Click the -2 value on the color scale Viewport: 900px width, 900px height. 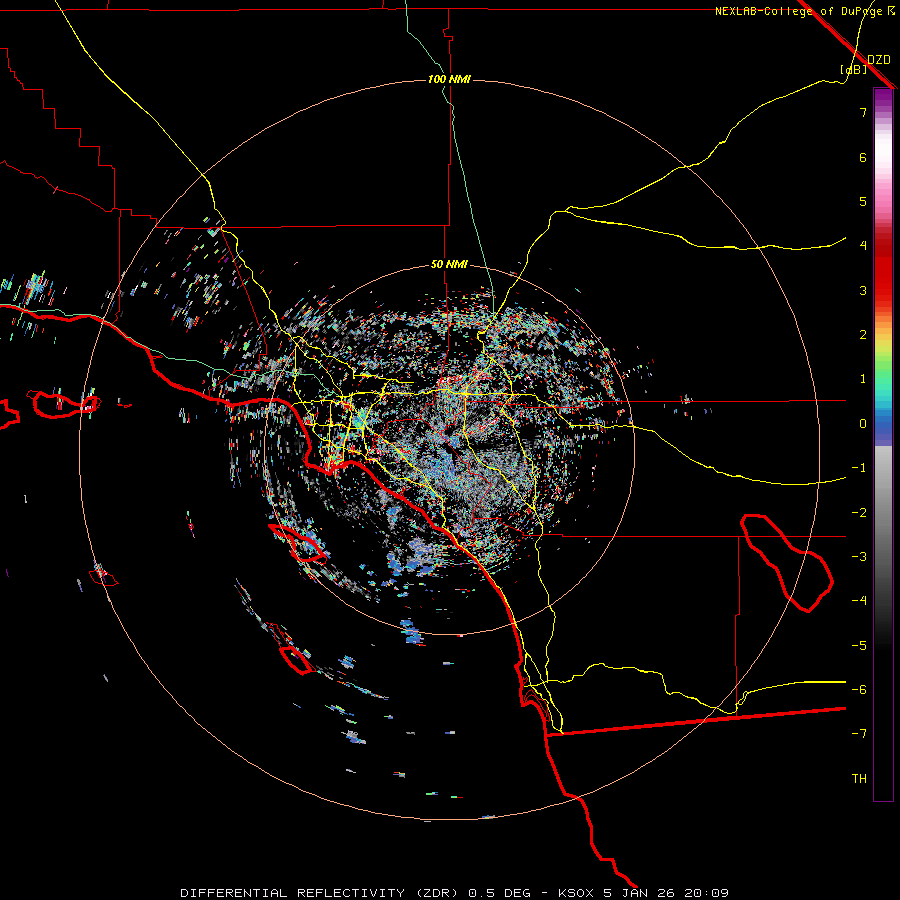pyautogui.click(x=859, y=513)
